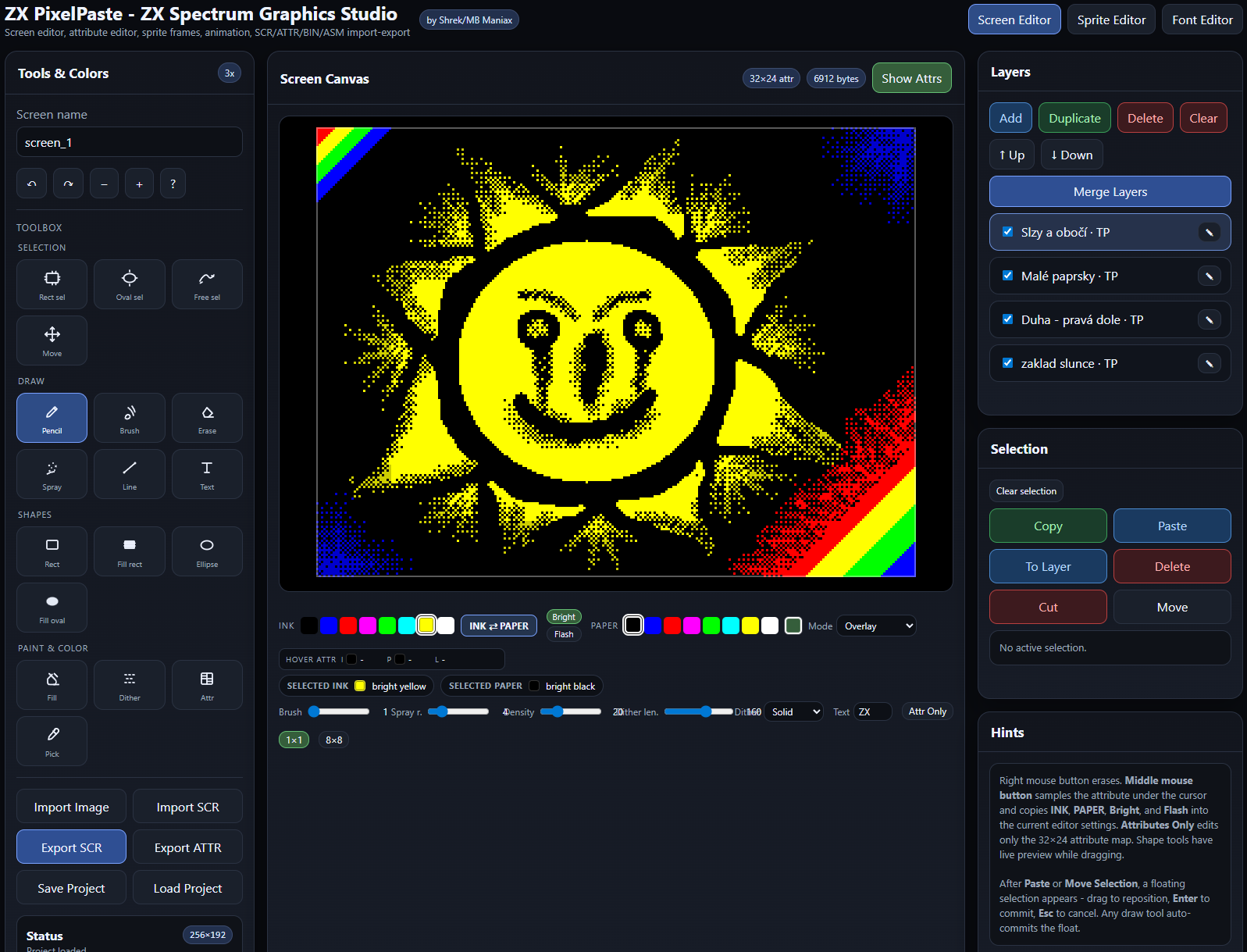Image resolution: width=1247 pixels, height=952 pixels.
Task: Open the Font Editor tab
Action: pyautogui.click(x=1202, y=20)
